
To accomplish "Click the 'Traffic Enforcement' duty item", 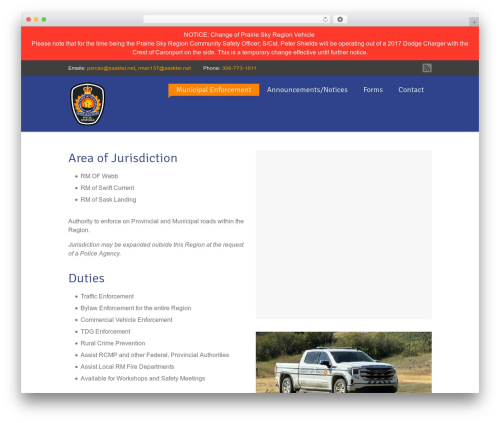I will click(107, 296).
